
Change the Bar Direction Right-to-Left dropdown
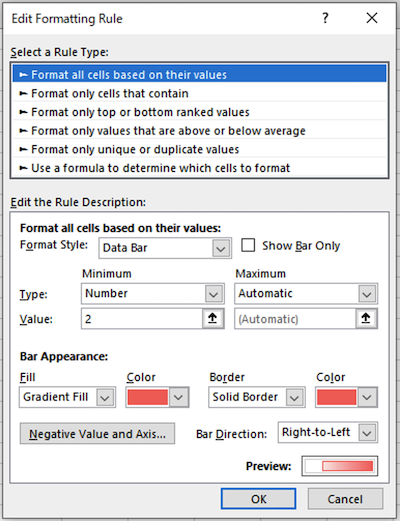pos(328,432)
